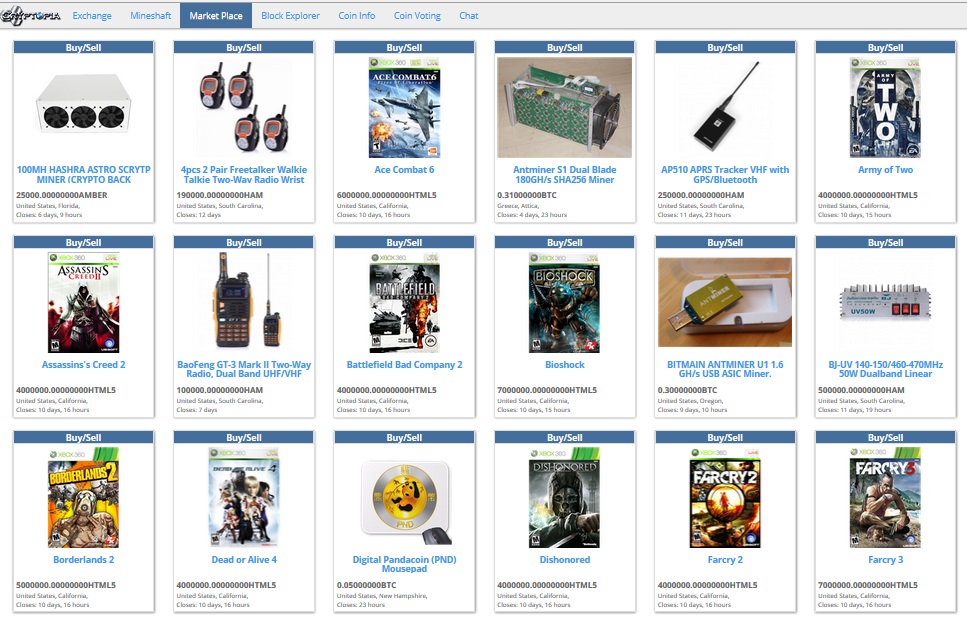
Task: Click the 'United States, Oregon,' location
Action: [x=689, y=401]
